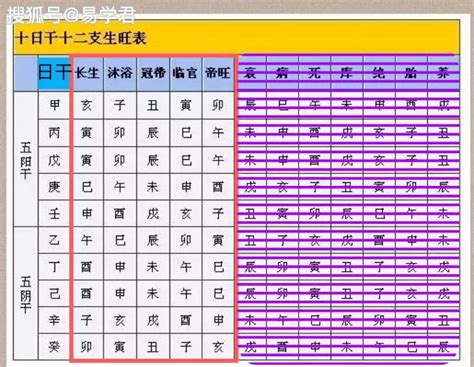Screen dimensions: 474x367
Task: Select the 甲 row label
Action: coord(54,105)
